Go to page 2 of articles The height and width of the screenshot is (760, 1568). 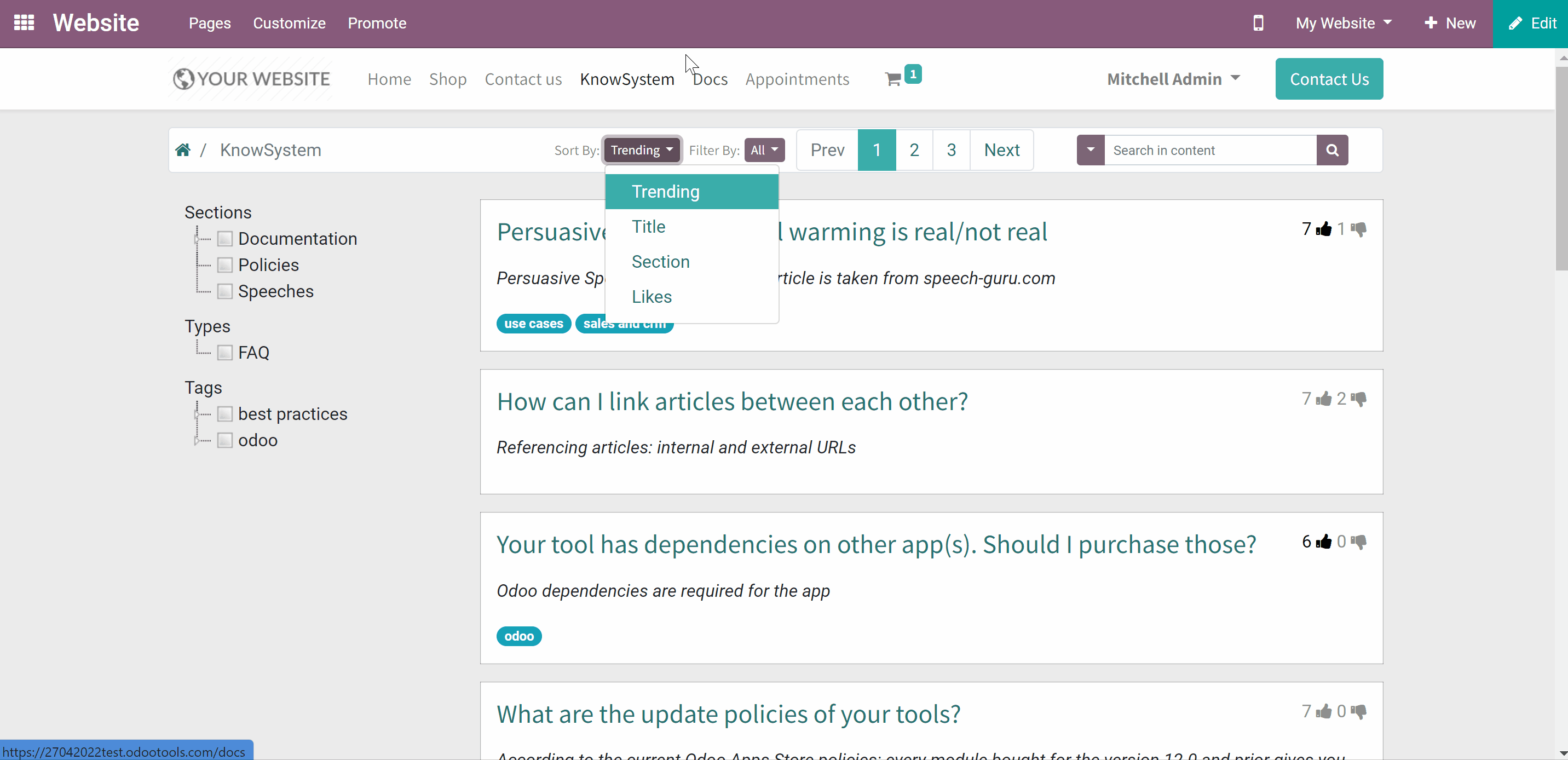coord(914,150)
